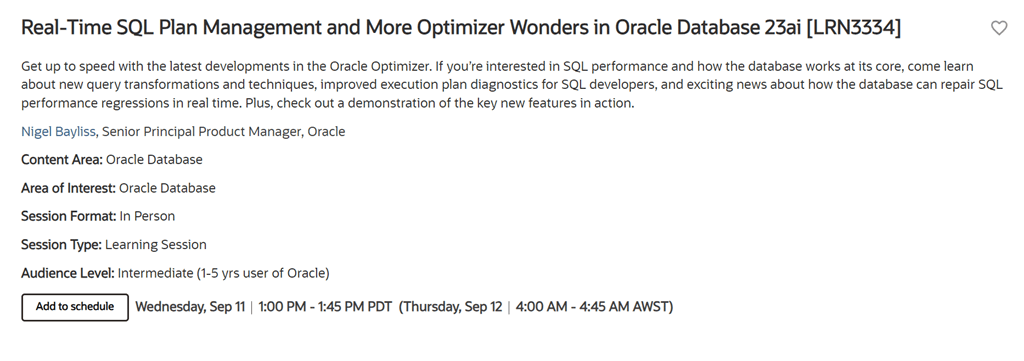Screen dimensions: 1024x361
Task: Click the Area of Interest label
Action: pos(69,188)
